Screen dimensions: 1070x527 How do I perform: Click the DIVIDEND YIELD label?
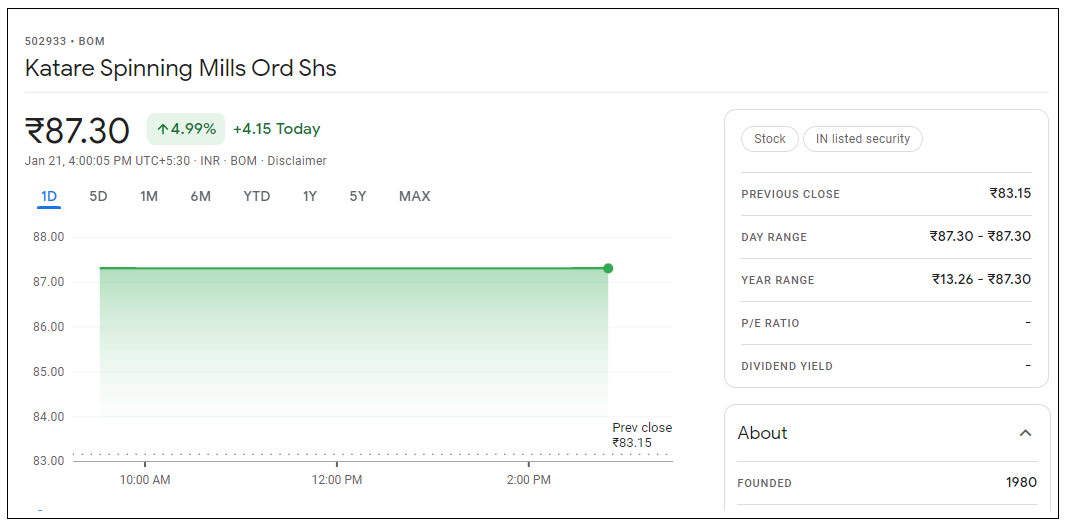point(787,367)
